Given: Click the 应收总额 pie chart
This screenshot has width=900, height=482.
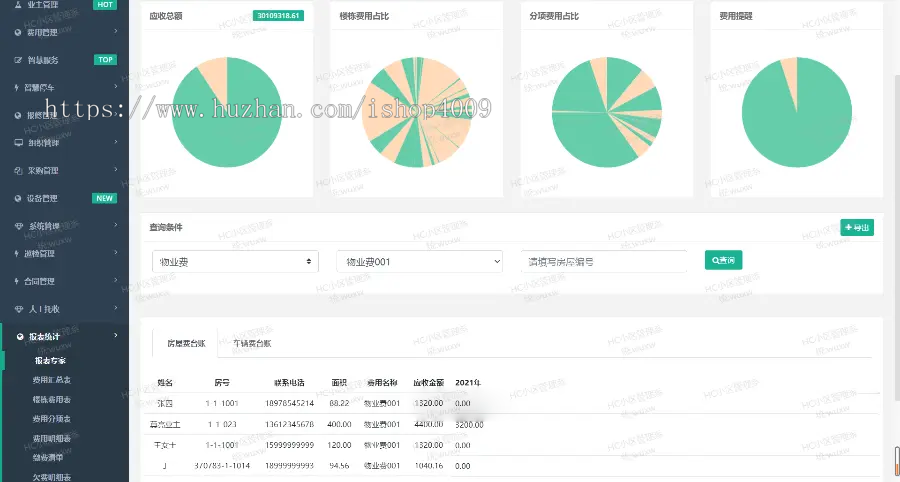Looking at the screenshot, I should 227,112.
